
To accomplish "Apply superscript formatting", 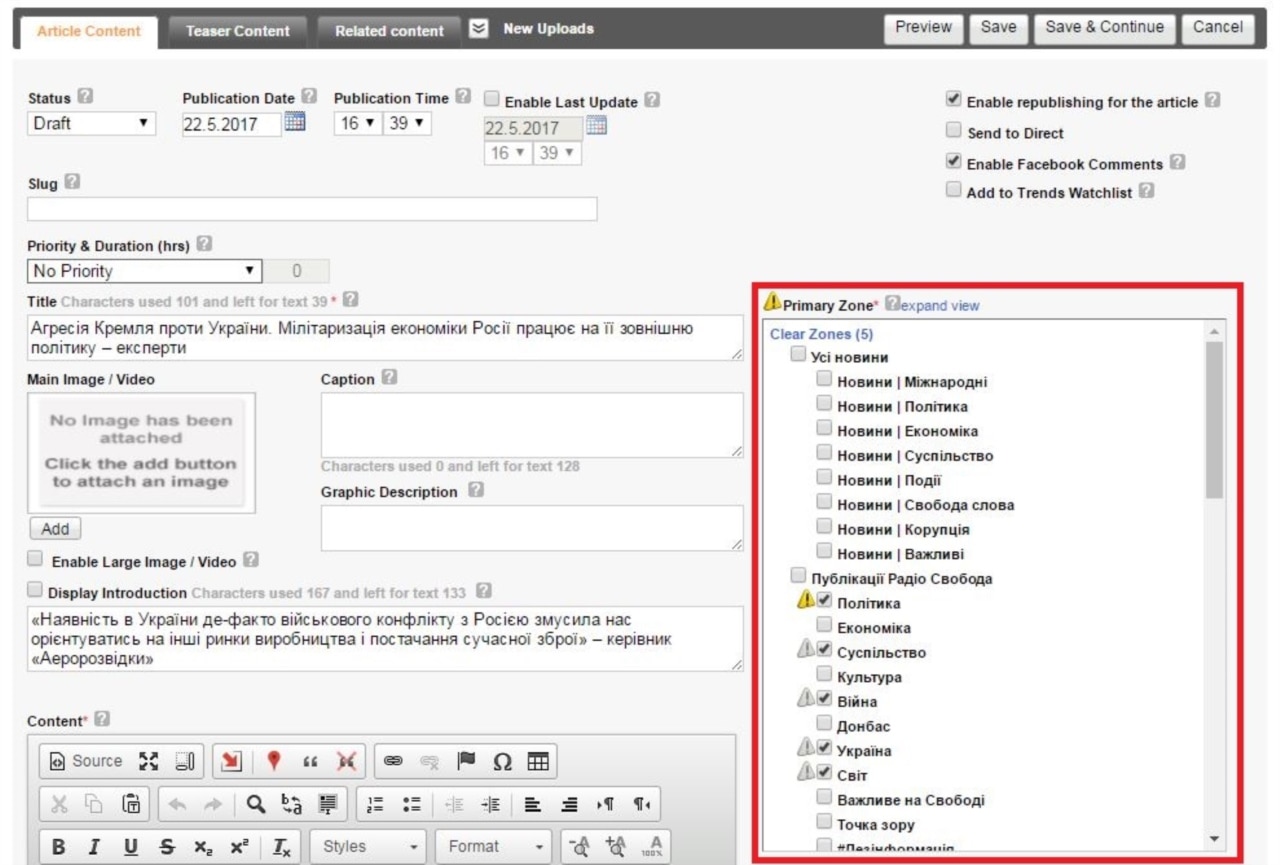I will click(238, 847).
